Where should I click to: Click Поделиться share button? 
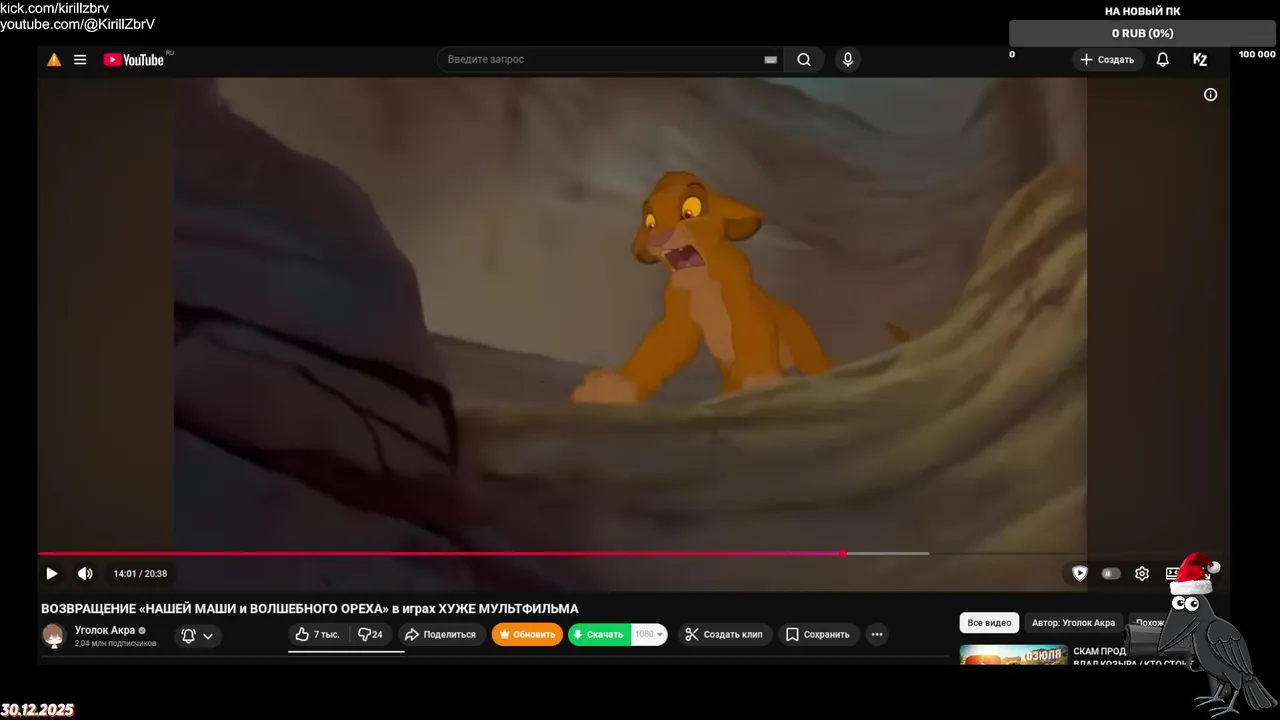point(441,635)
